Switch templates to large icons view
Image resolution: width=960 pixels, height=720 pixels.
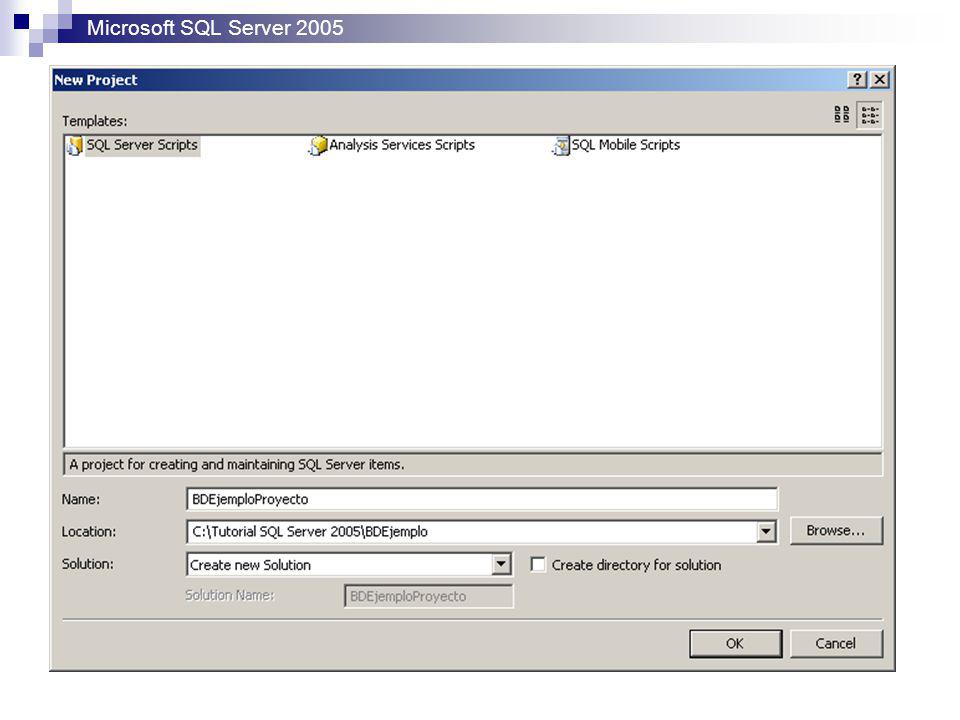click(842, 114)
